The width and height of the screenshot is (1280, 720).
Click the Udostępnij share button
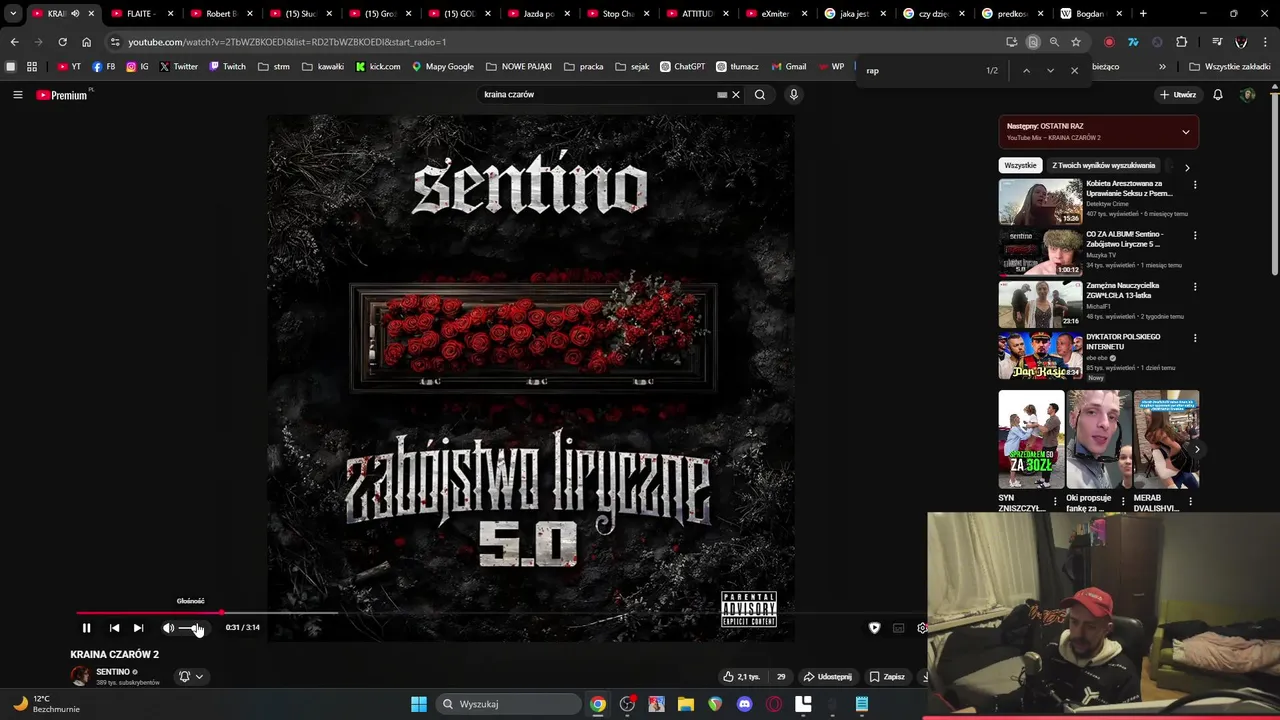[828, 677]
